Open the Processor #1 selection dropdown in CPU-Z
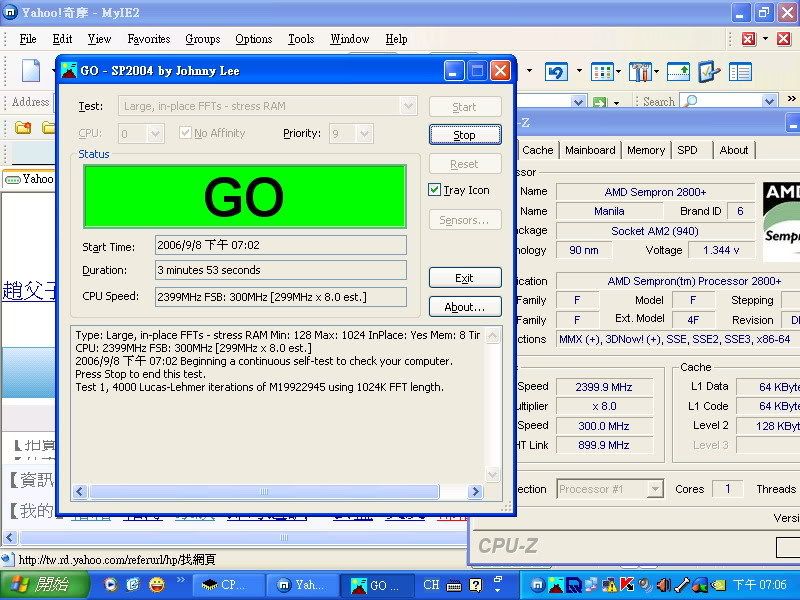 click(655, 489)
